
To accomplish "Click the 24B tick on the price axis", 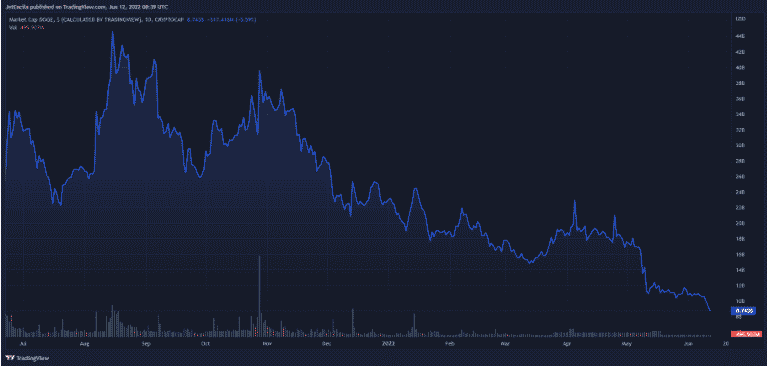I will click(x=740, y=192).
